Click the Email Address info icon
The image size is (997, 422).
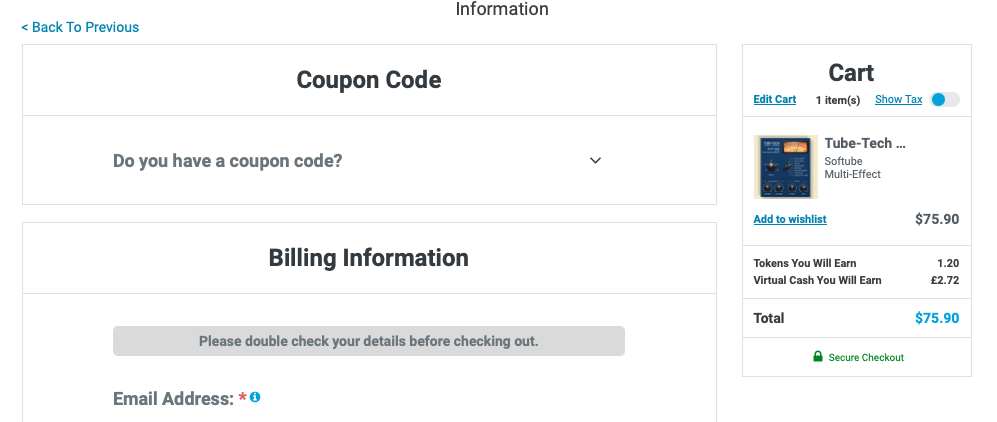click(x=255, y=397)
